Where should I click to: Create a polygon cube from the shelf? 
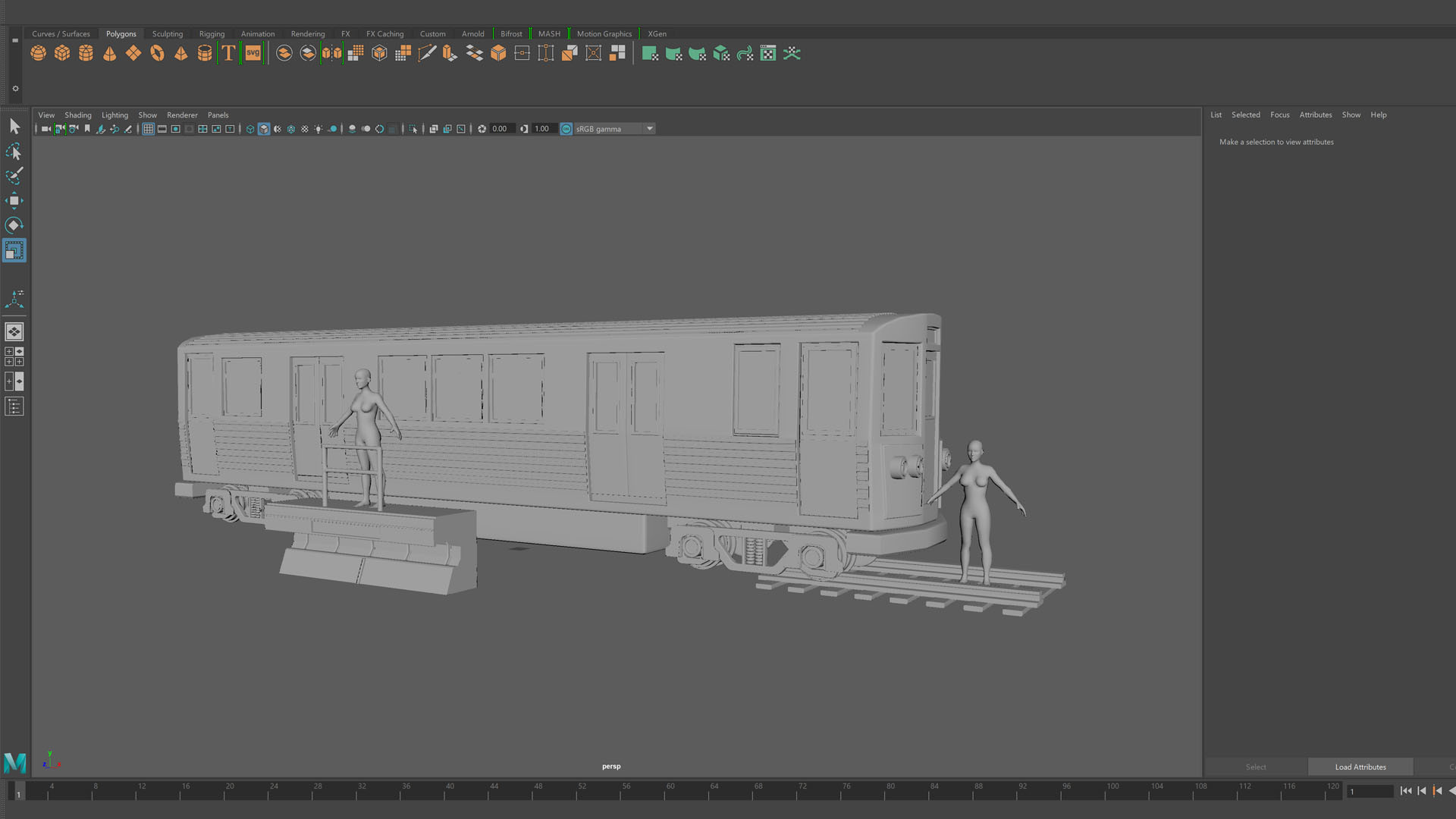point(62,53)
